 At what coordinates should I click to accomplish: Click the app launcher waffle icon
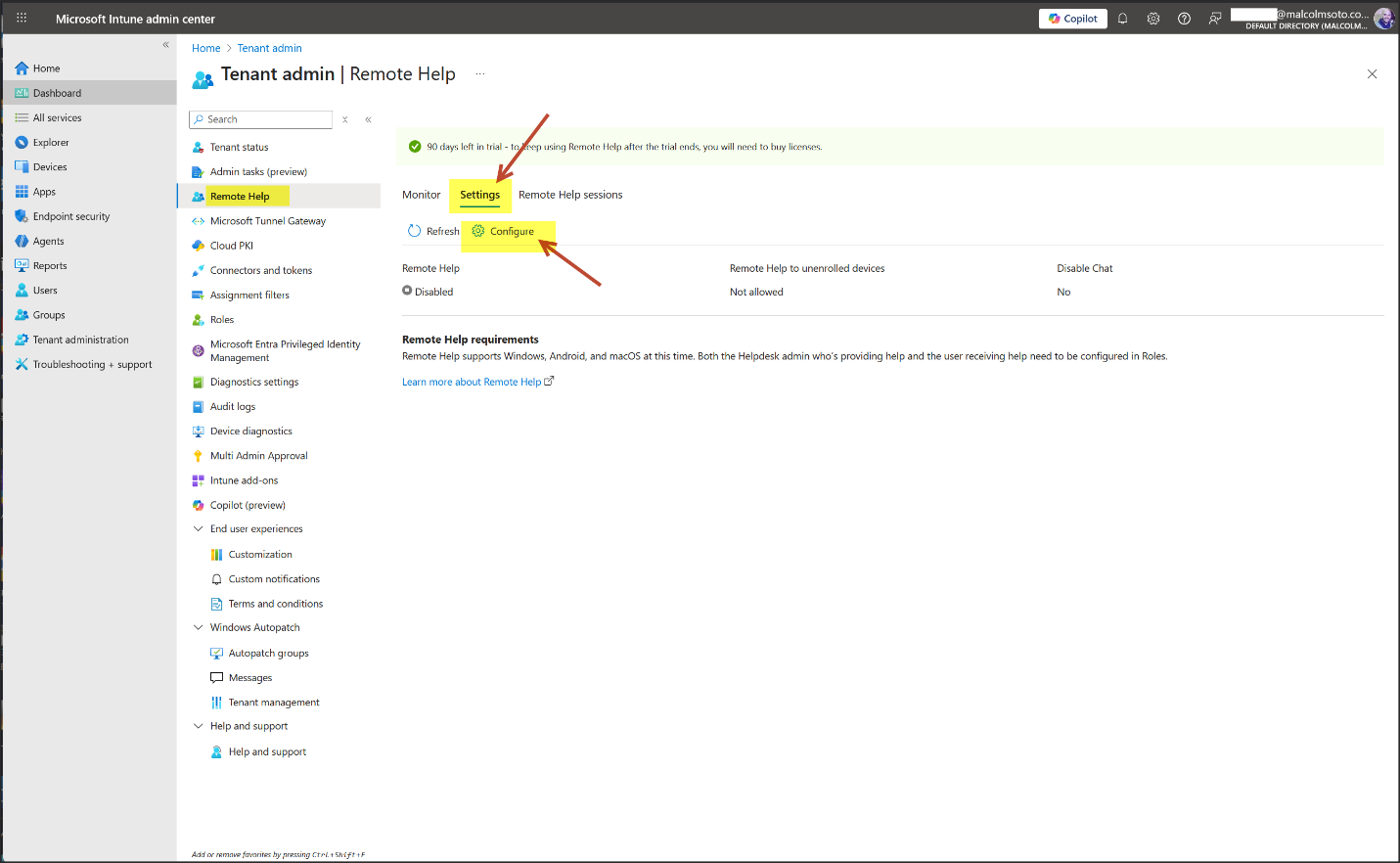pos(22,19)
